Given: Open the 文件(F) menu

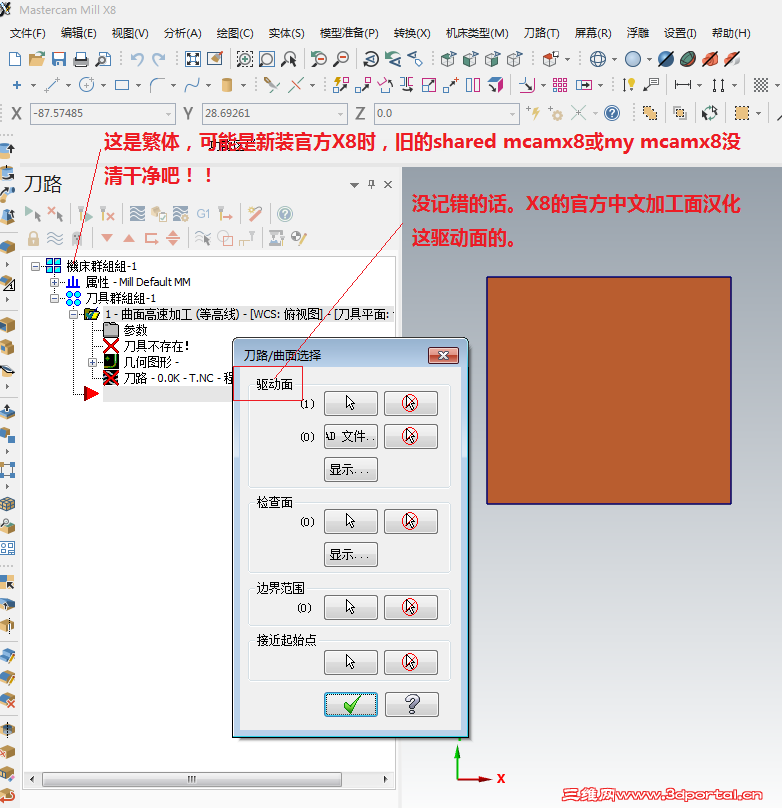Looking at the screenshot, I should click(27, 33).
